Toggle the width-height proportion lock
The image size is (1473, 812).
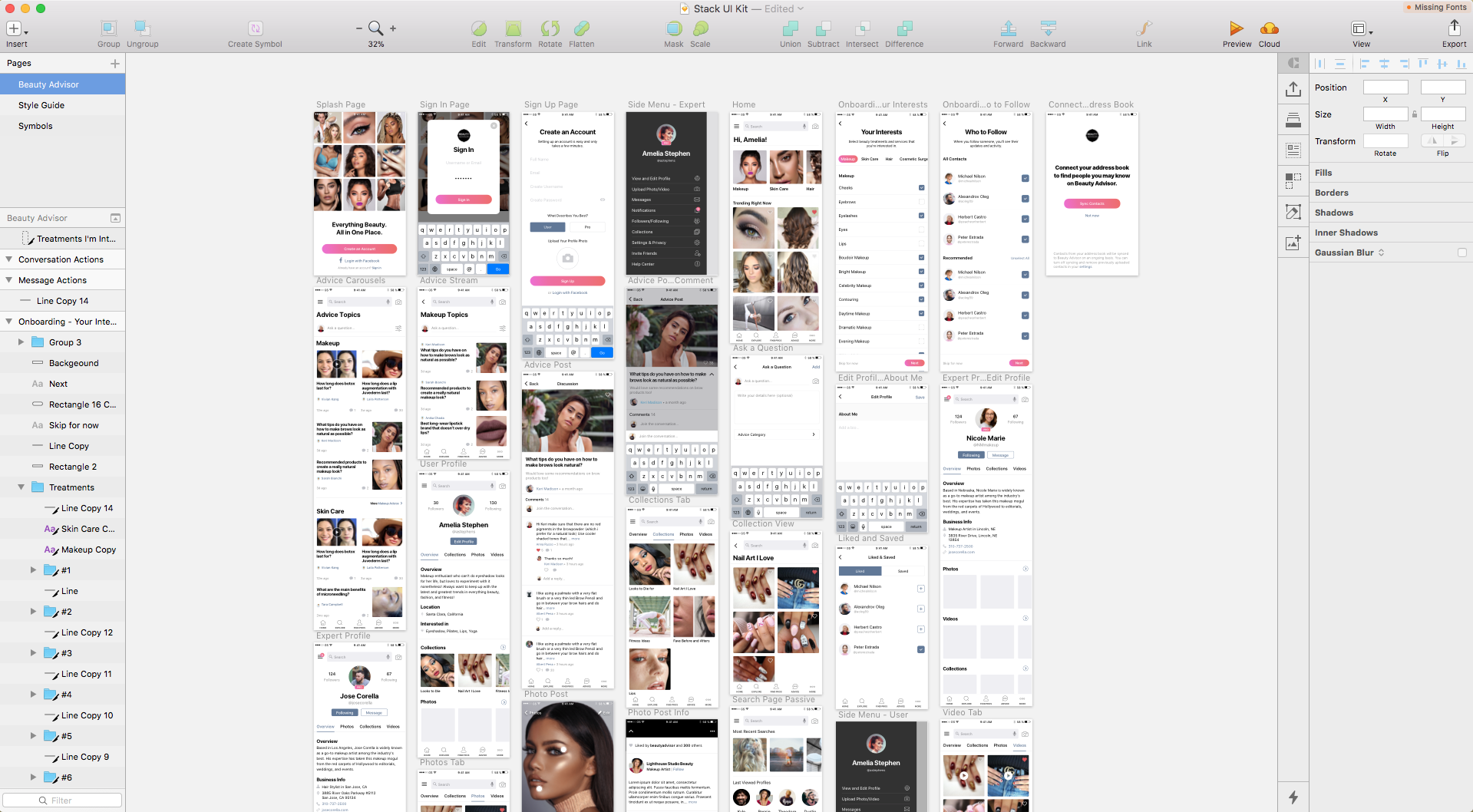click(1414, 114)
